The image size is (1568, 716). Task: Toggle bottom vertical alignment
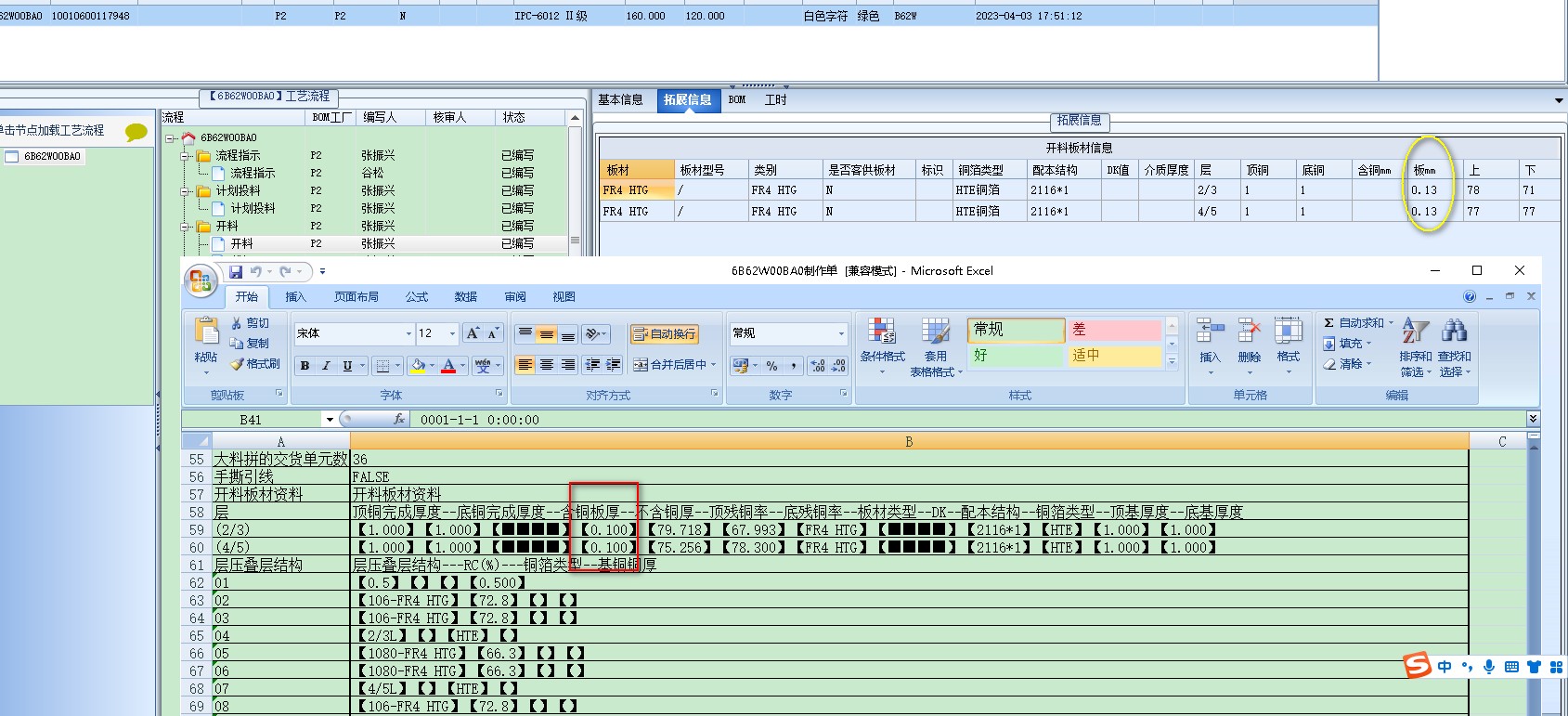click(x=568, y=334)
